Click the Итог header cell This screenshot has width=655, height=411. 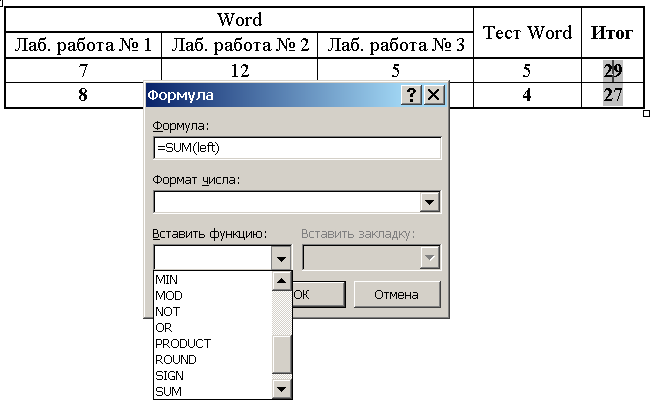(612, 33)
